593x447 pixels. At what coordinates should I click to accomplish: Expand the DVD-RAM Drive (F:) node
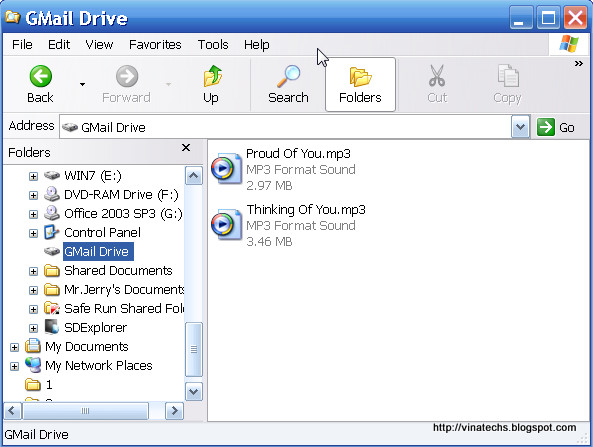point(33,195)
